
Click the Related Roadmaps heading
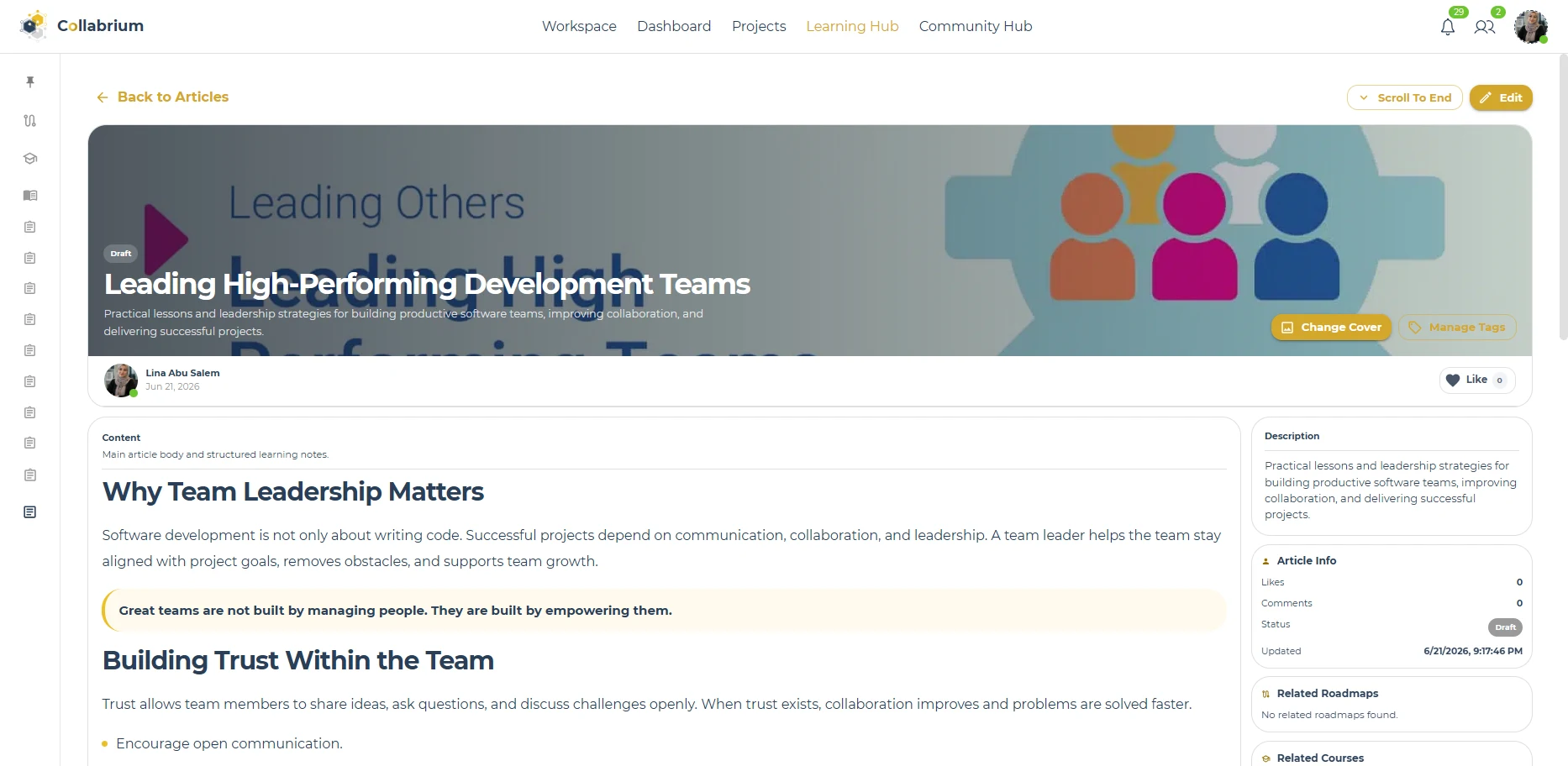point(1328,693)
